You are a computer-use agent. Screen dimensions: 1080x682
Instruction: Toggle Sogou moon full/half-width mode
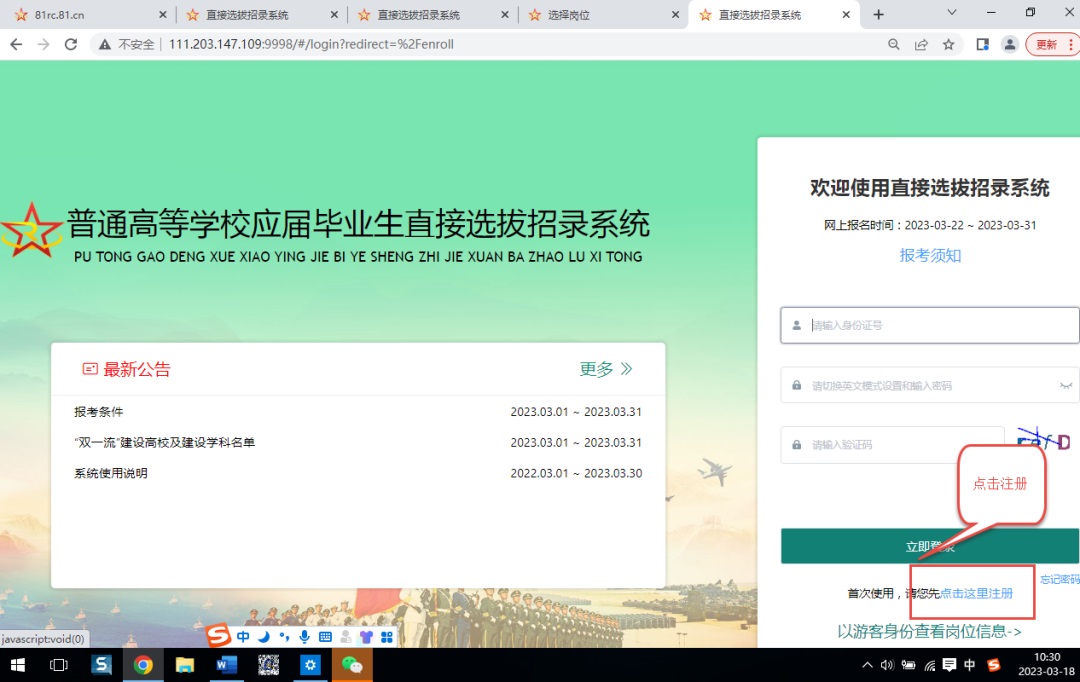click(x=264, y=636)
